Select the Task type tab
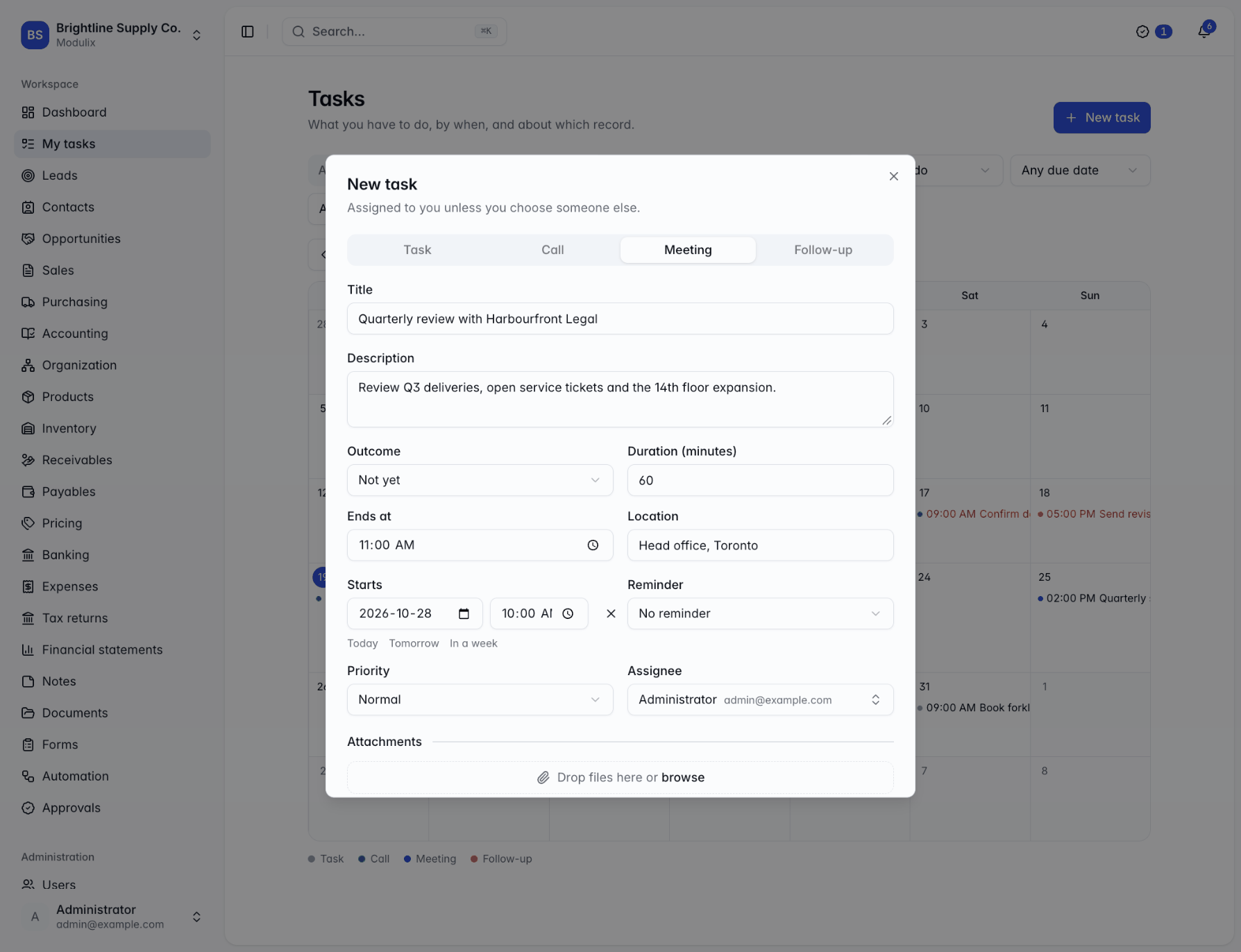 (x=417, y=250)
